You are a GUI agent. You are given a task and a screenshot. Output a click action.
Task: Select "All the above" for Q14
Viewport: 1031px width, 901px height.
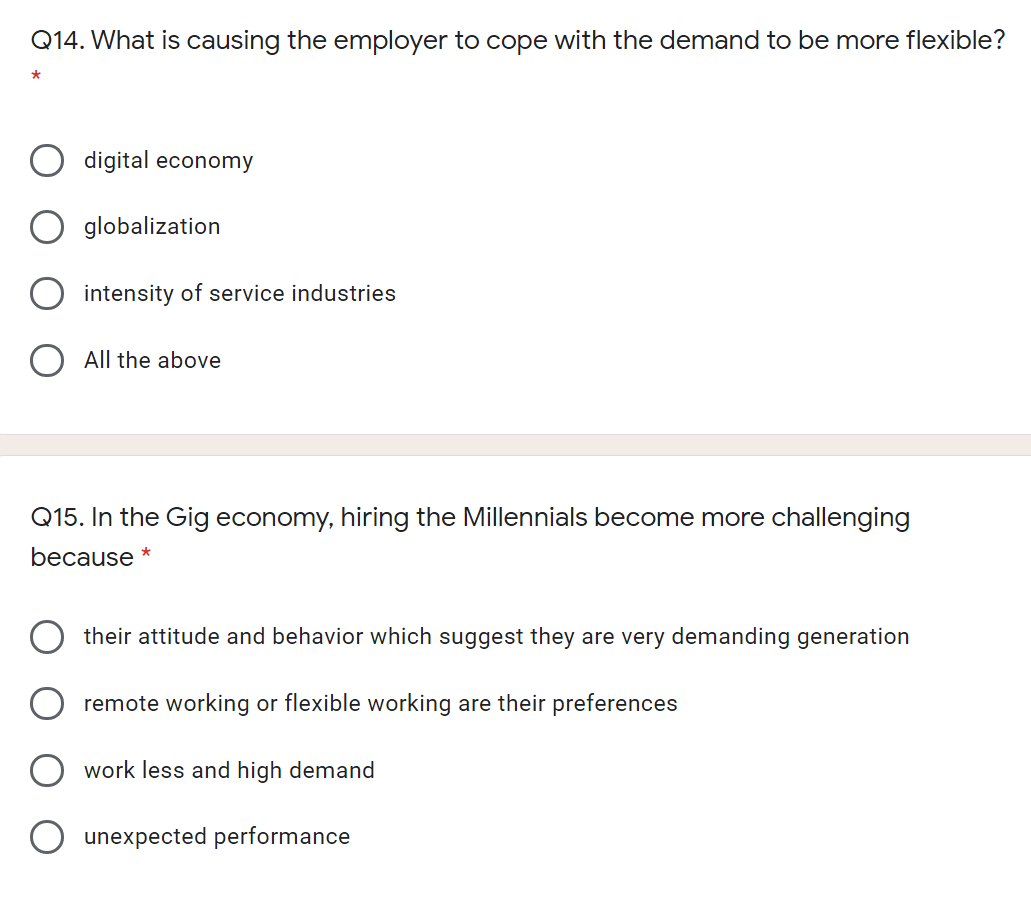click(x=47, y=360)
